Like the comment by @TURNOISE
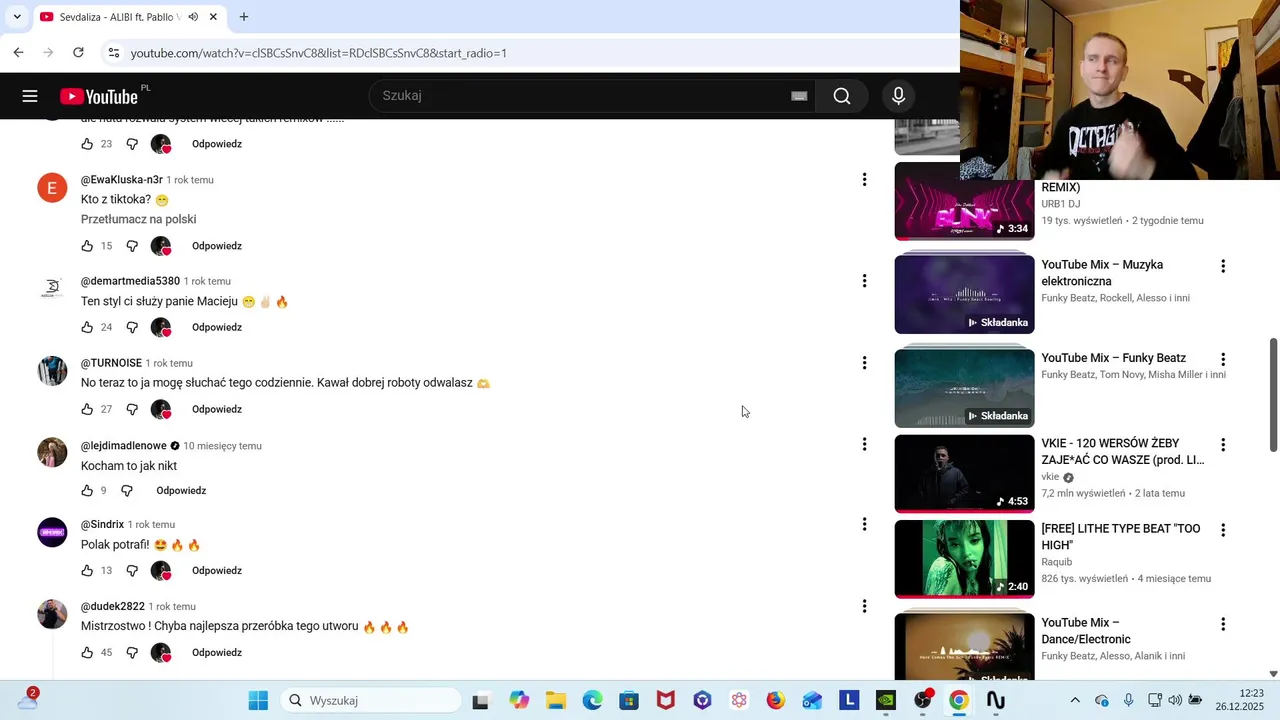Screen dimensions: 1280x720 coord(87,409)
